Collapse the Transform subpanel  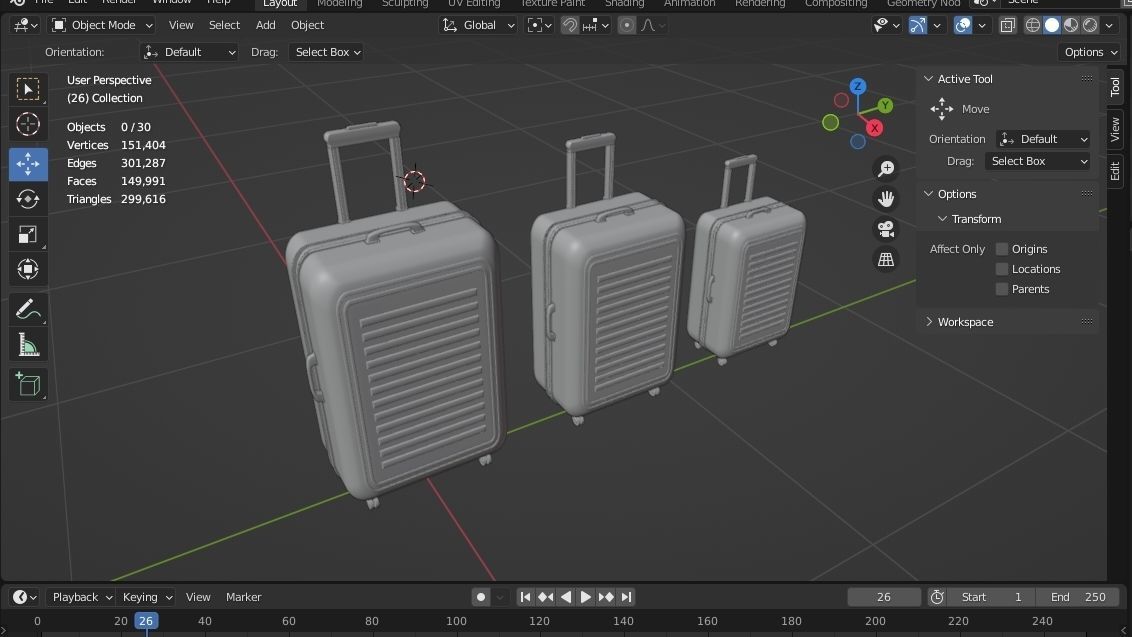pos(943,219)
